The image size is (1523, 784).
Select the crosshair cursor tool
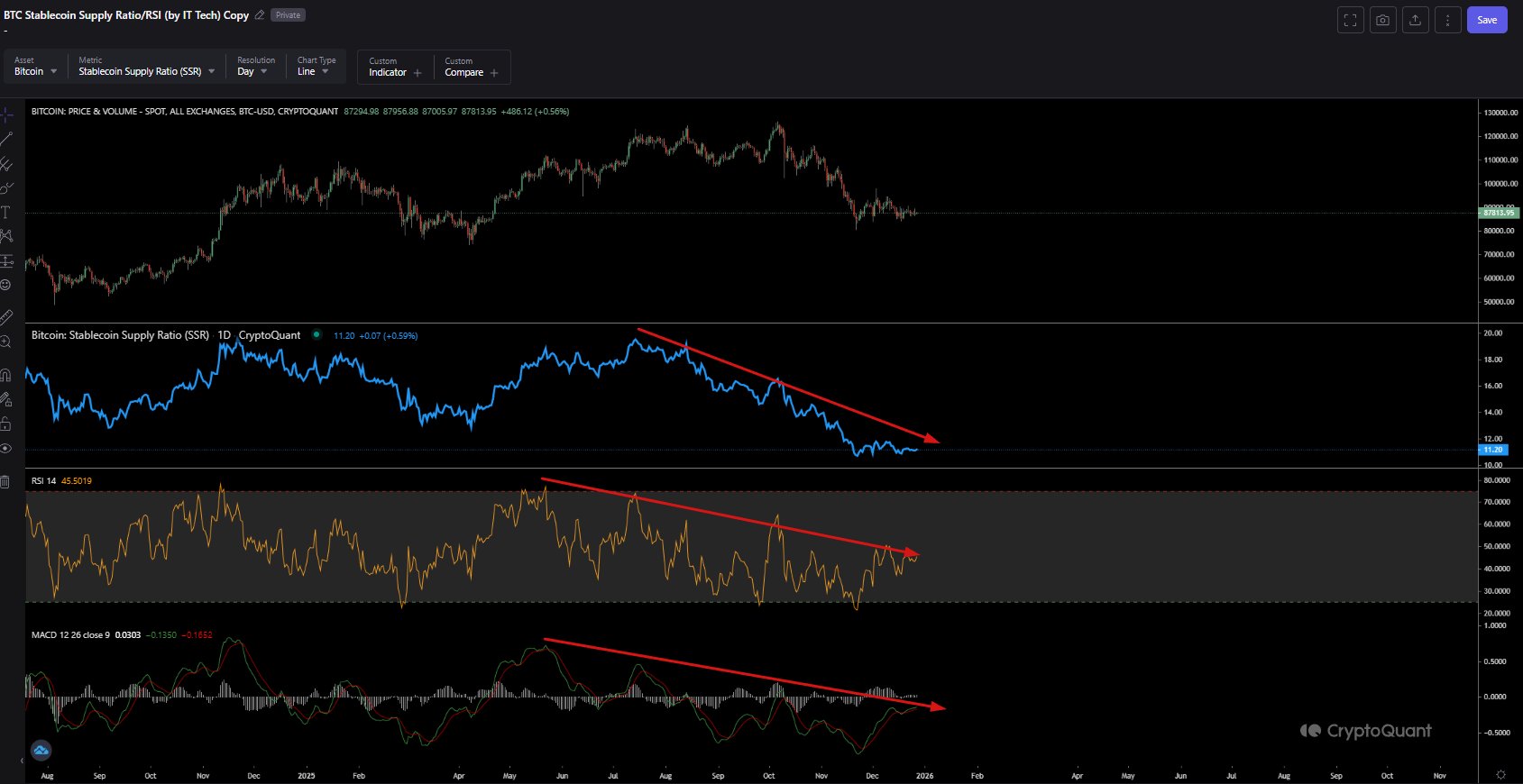pyautogui.click(x=6, y=114)
